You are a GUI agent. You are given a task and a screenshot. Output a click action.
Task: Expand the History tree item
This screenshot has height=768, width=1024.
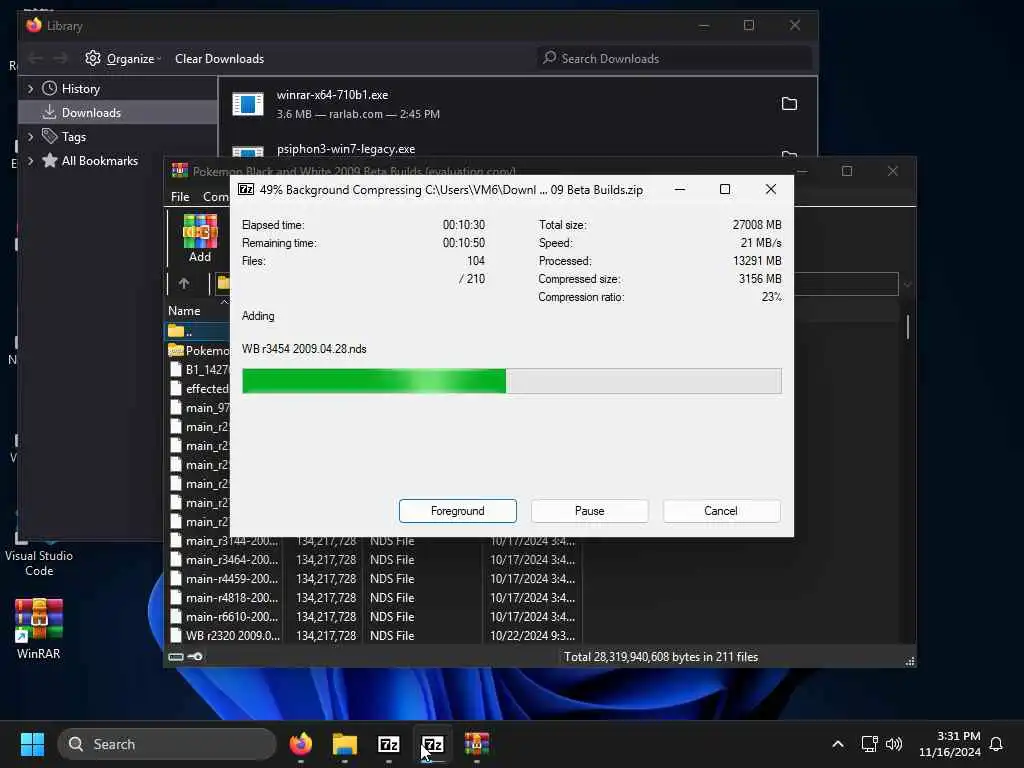(x=30, y=88)
